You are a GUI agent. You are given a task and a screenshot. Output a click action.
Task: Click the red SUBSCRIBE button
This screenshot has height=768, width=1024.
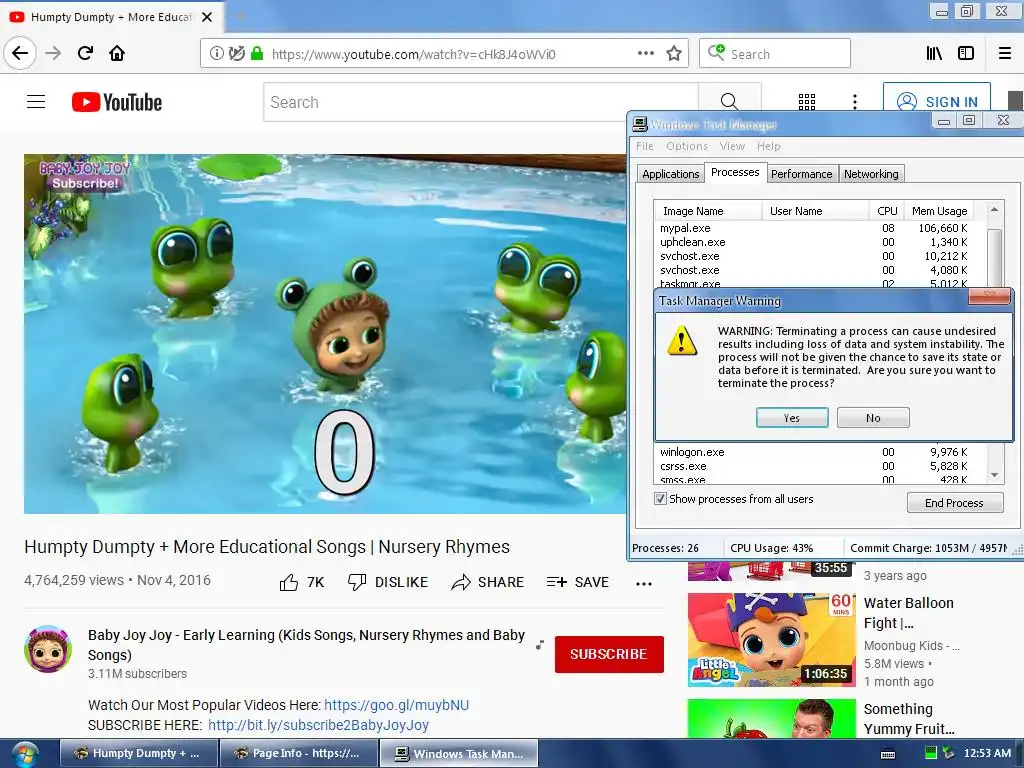[609, 654]
